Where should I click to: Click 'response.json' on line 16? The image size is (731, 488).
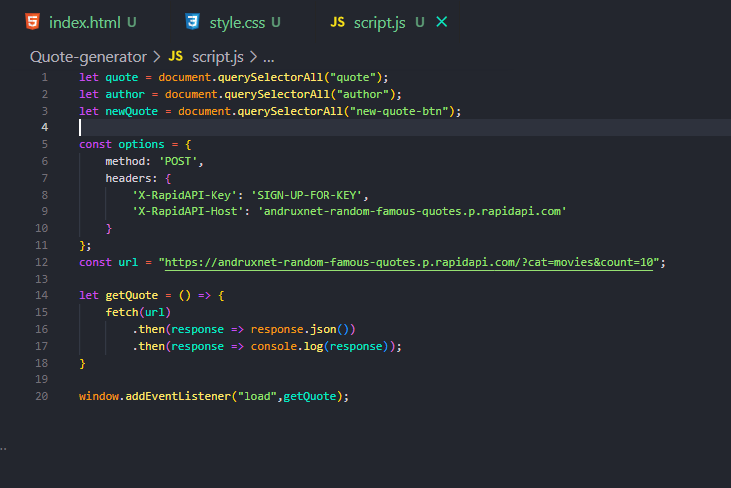tap(293, 329)
